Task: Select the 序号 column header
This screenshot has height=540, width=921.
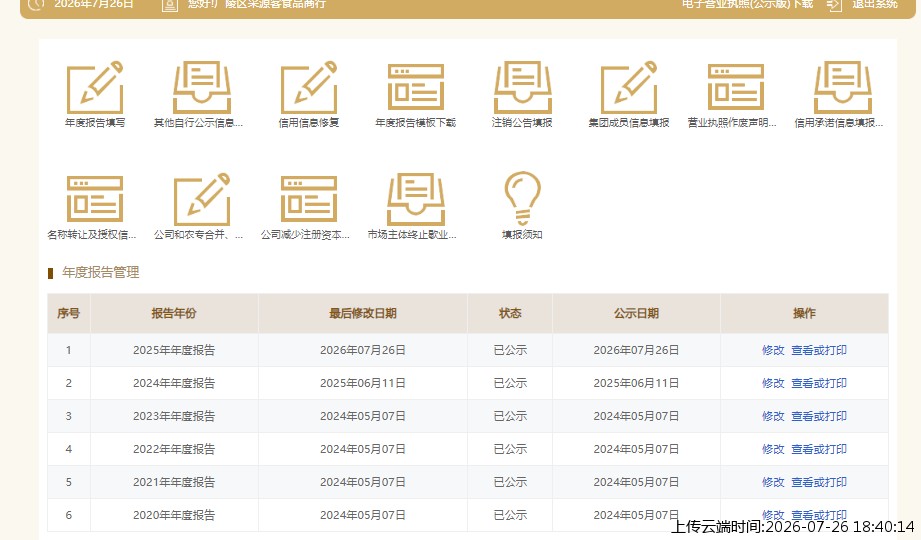Action: pyautogui.click(x=69, y=313)
